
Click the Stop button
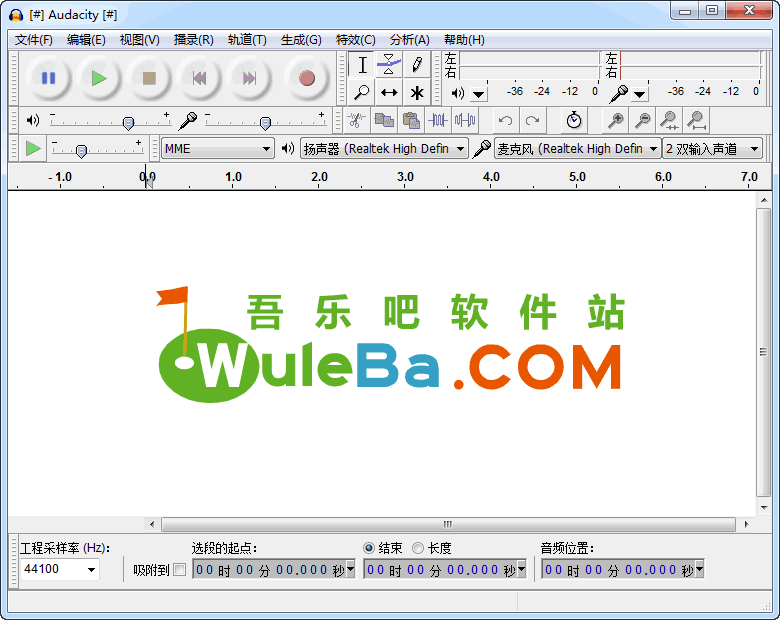pyautogui.click(x=149, y=78)
